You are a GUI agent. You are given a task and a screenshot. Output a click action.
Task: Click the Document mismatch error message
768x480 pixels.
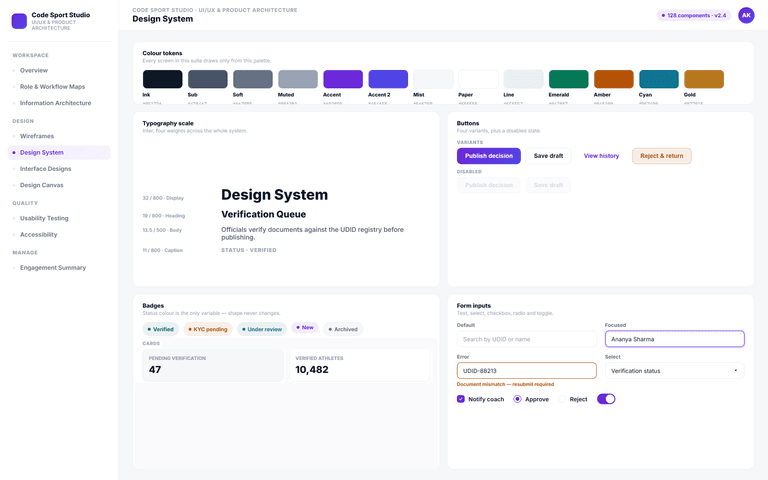tap(505, 384)
